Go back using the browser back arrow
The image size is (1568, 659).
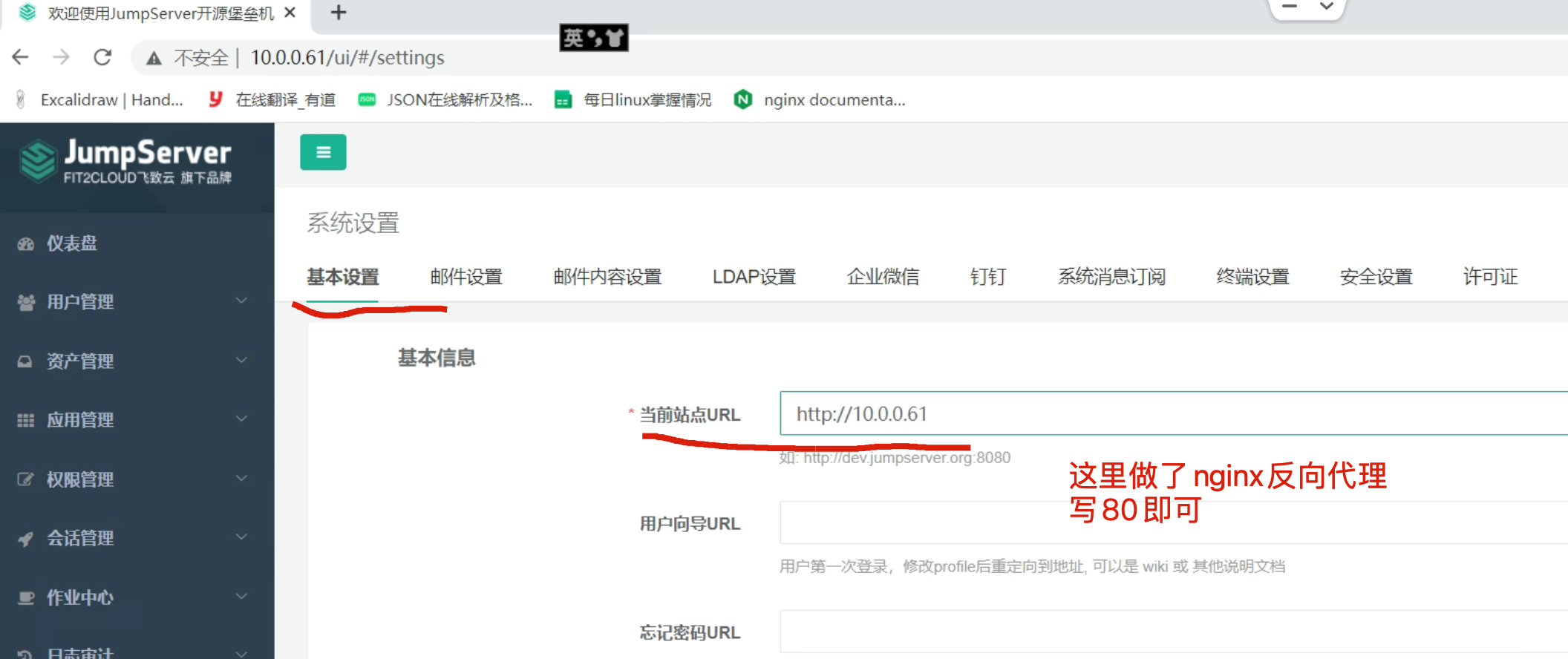point(21,57)
